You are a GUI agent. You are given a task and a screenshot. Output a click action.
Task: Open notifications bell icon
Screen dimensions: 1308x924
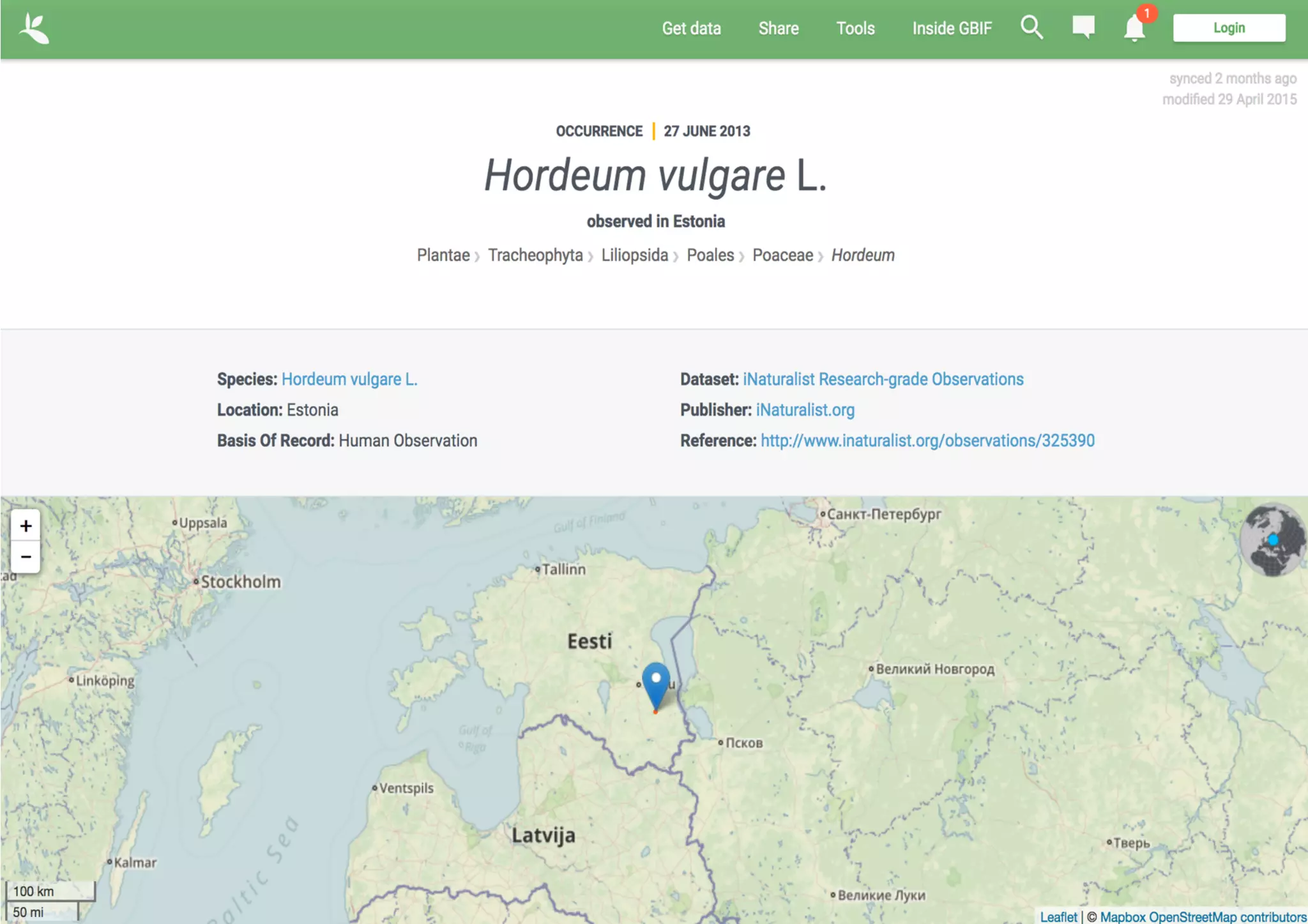[x=1134, y=29]
